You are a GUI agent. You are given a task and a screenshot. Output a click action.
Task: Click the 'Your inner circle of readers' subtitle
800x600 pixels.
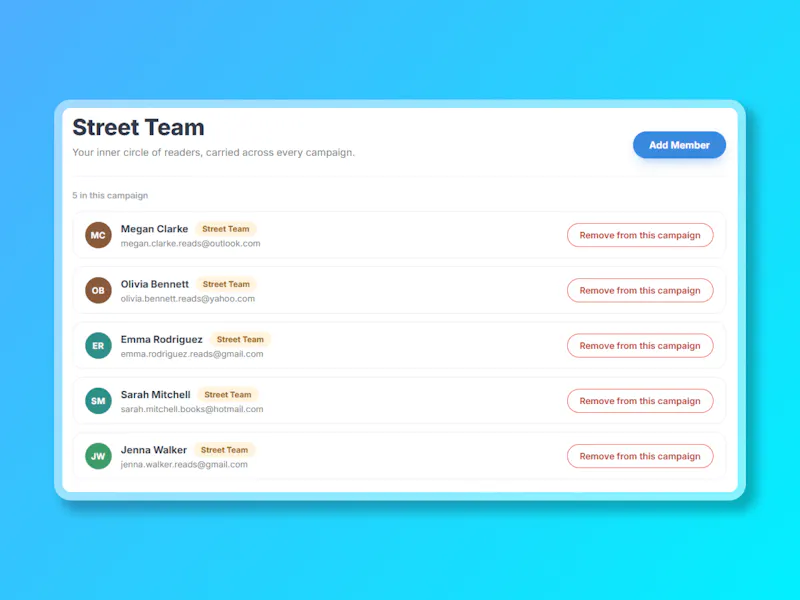click(213, 153)
